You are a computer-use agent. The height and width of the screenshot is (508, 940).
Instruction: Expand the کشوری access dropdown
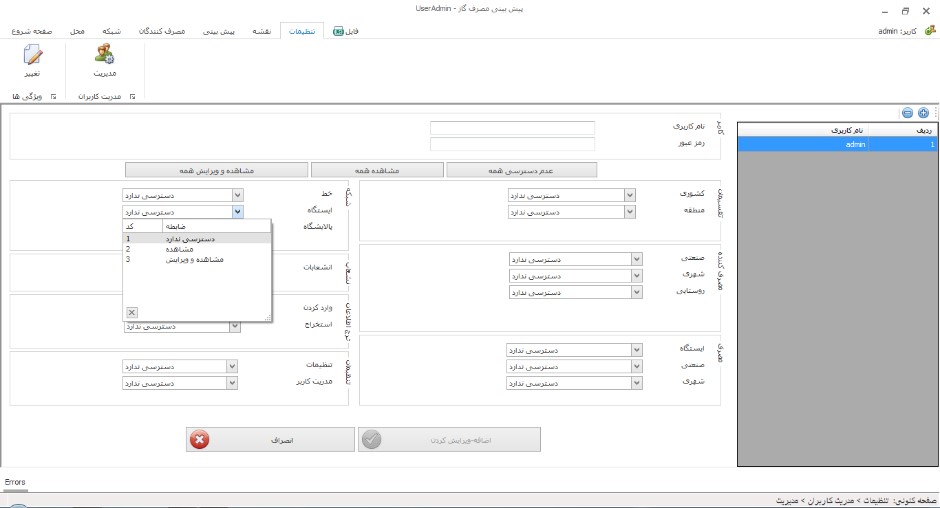[x=629, y=195]
